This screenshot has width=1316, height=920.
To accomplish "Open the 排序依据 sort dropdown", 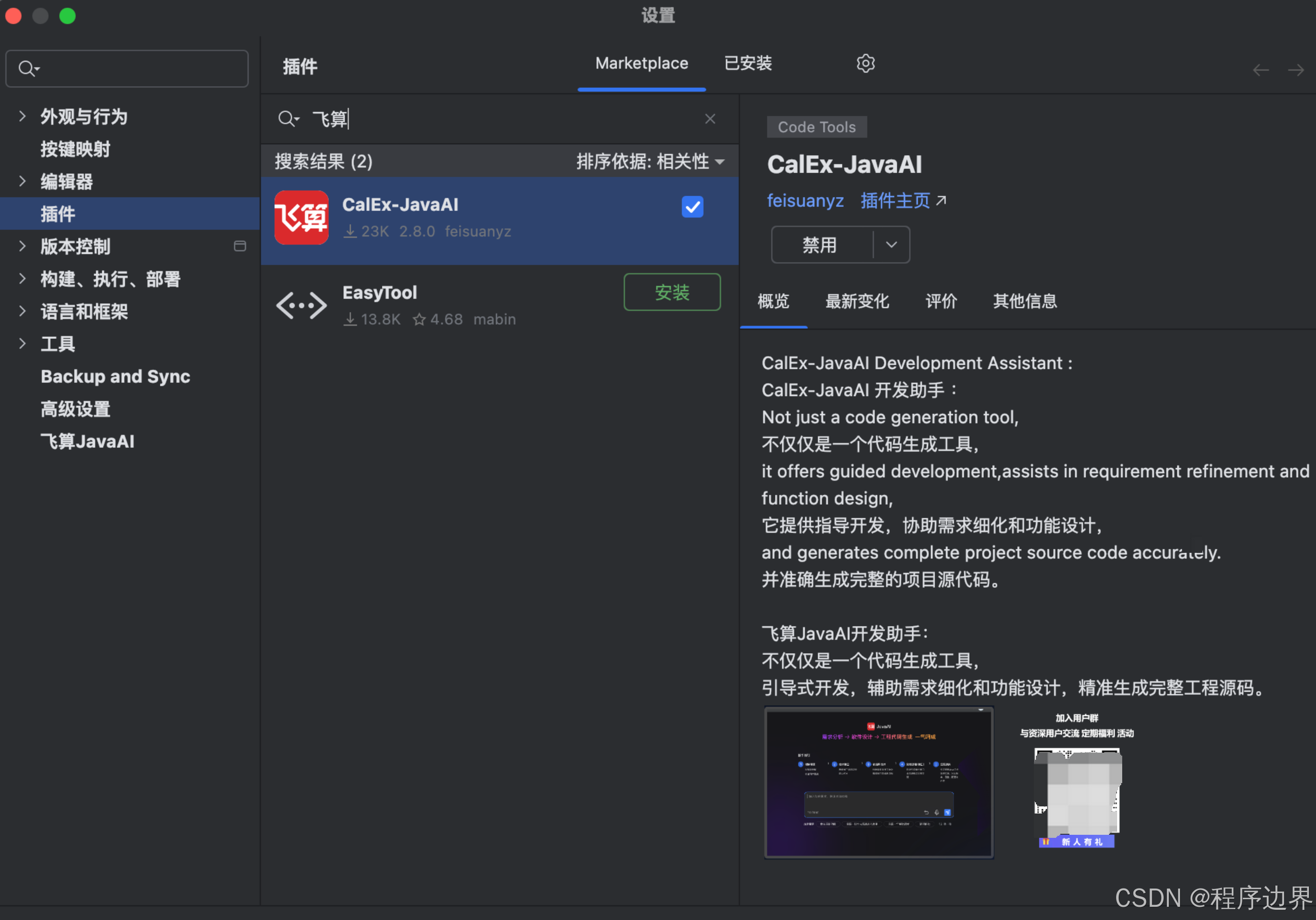I will pyautogui.click(x=650, y=162).
